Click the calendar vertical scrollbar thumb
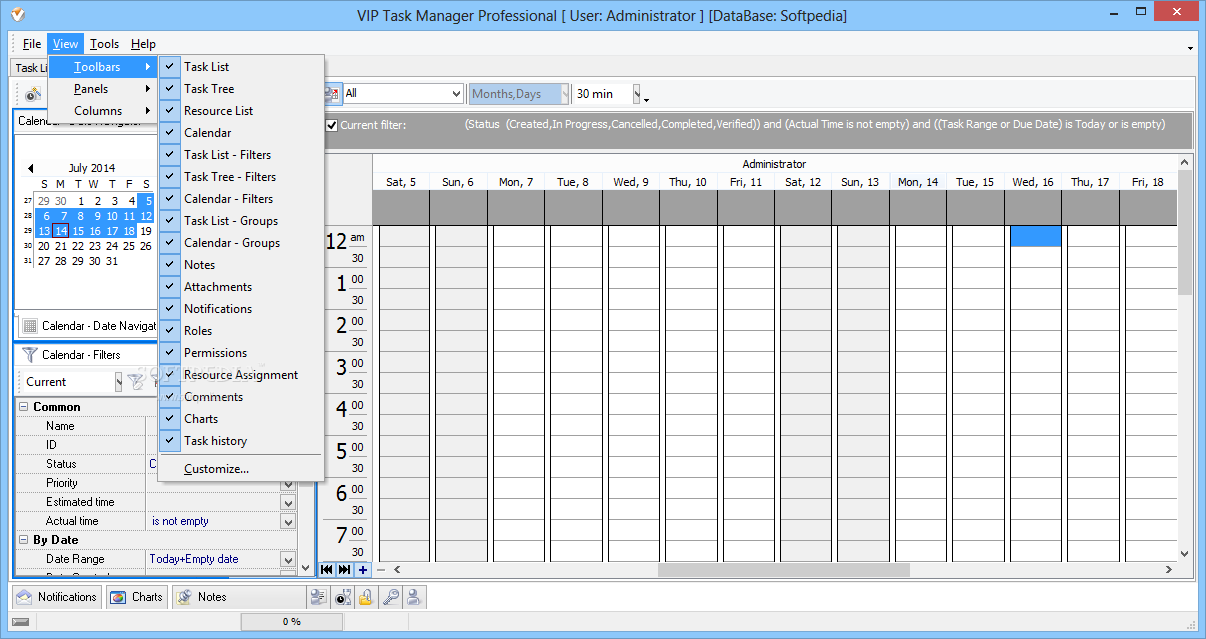Viewport: 1206px width, 639px height. [x=1185, y=232]
